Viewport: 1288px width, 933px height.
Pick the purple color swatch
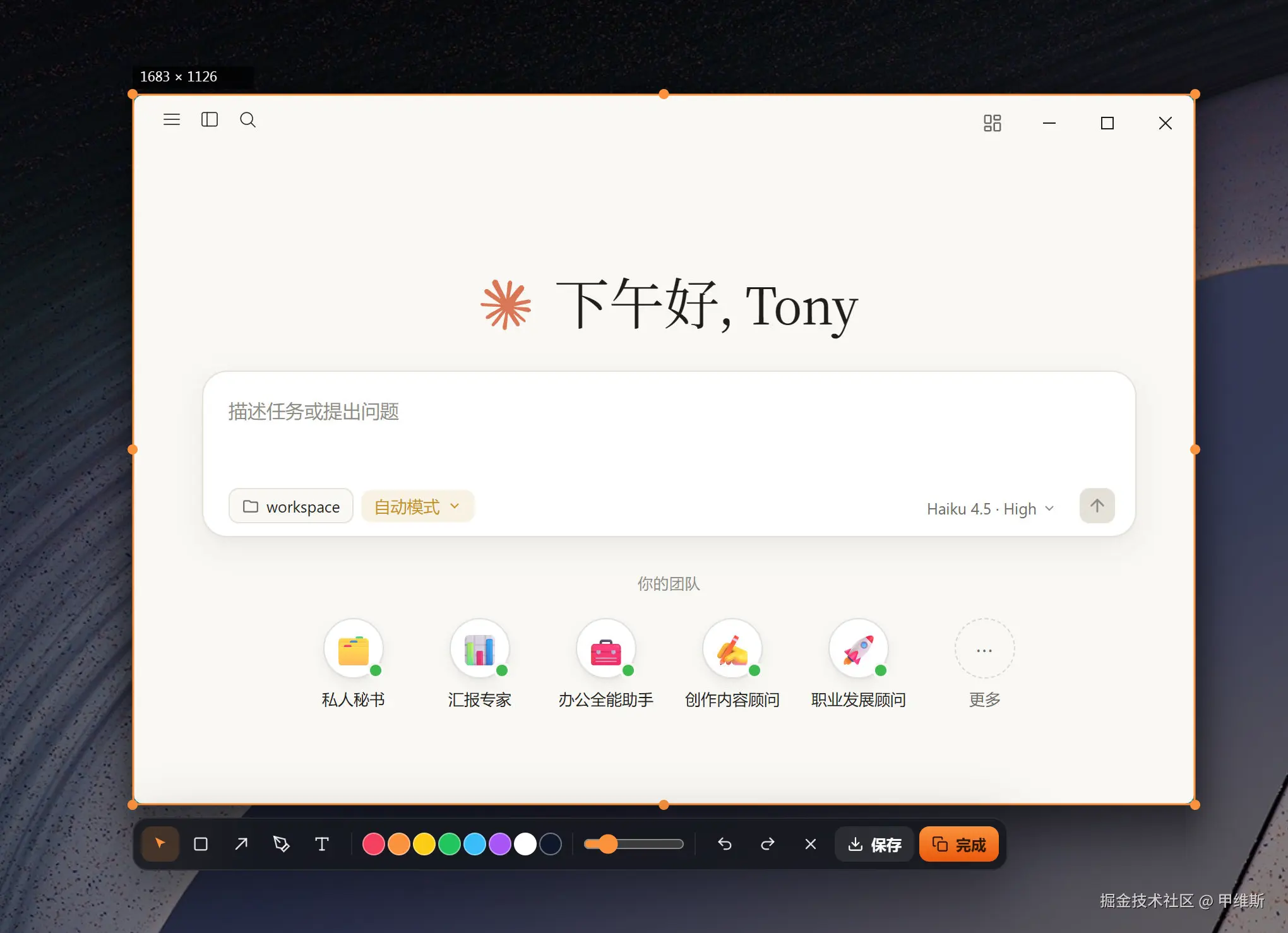coord(500,844)
